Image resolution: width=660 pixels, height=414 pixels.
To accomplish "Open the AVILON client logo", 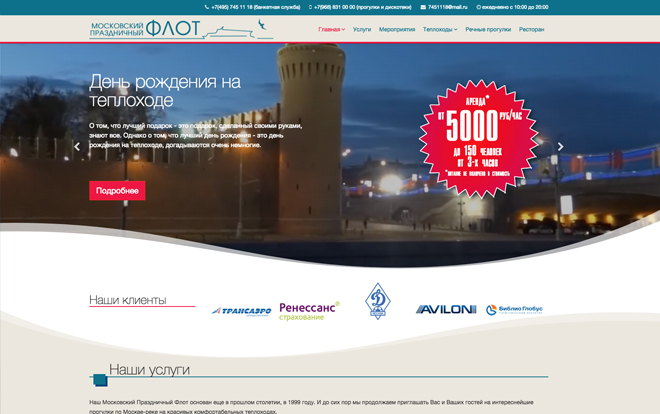I will [446, 309].
